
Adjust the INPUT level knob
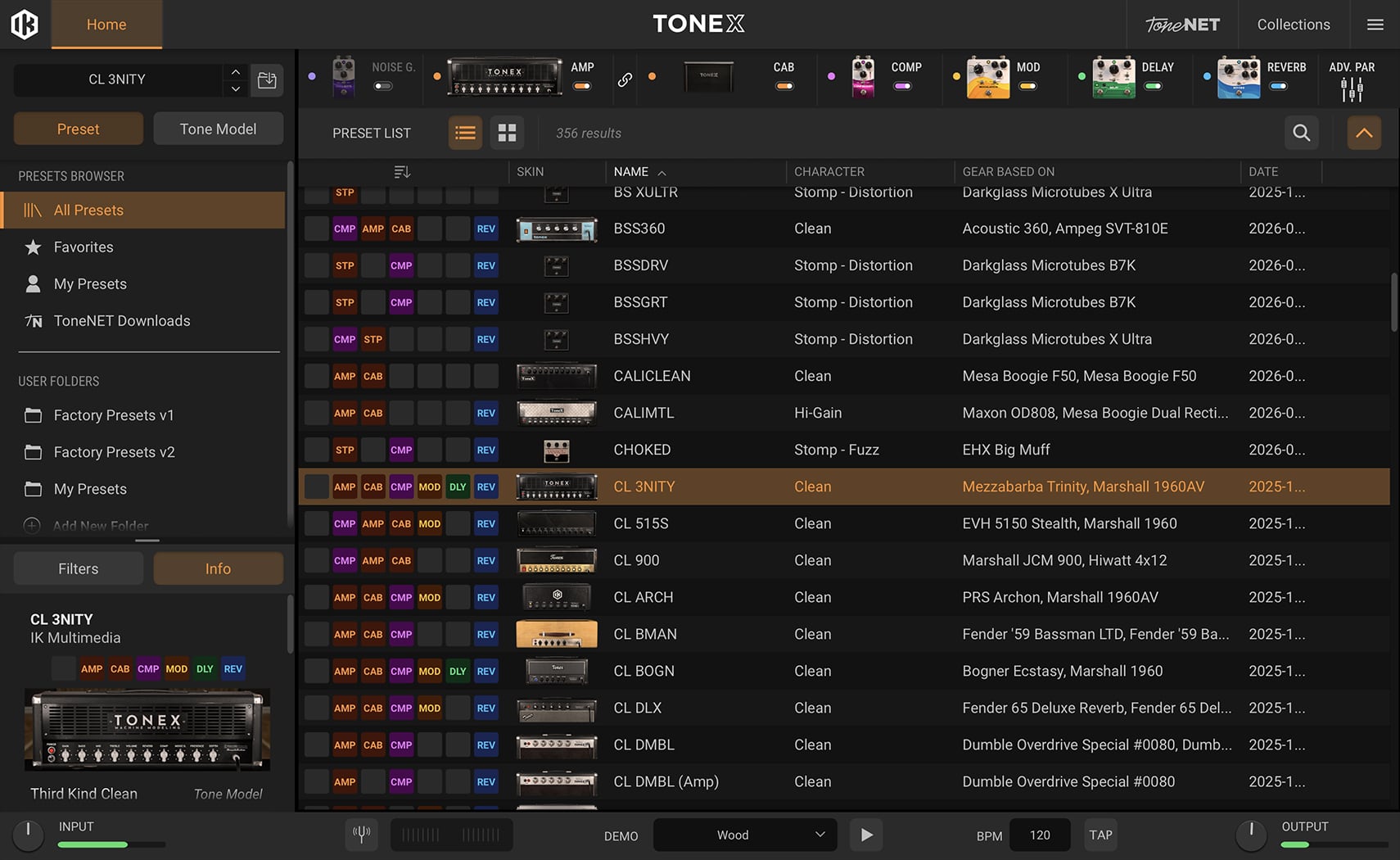click(x=28, y=833)
